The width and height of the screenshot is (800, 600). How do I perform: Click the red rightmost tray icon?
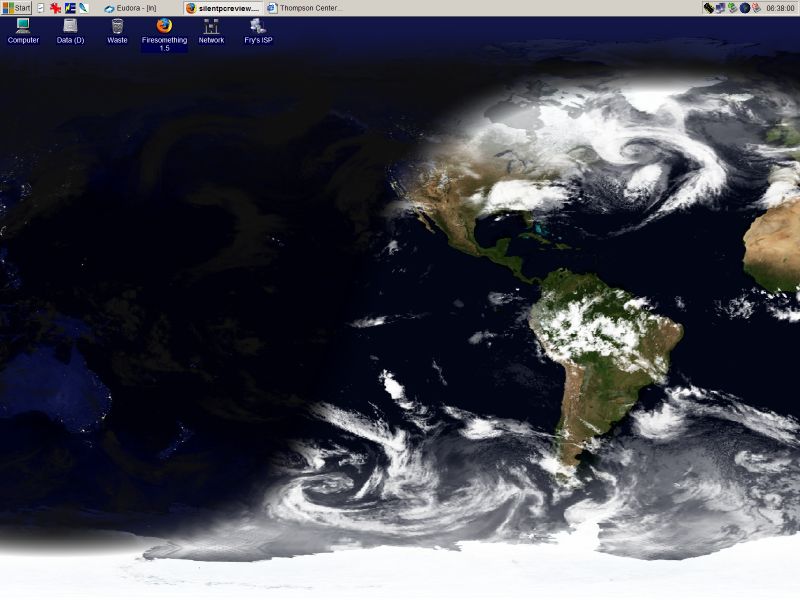point(756,8)
